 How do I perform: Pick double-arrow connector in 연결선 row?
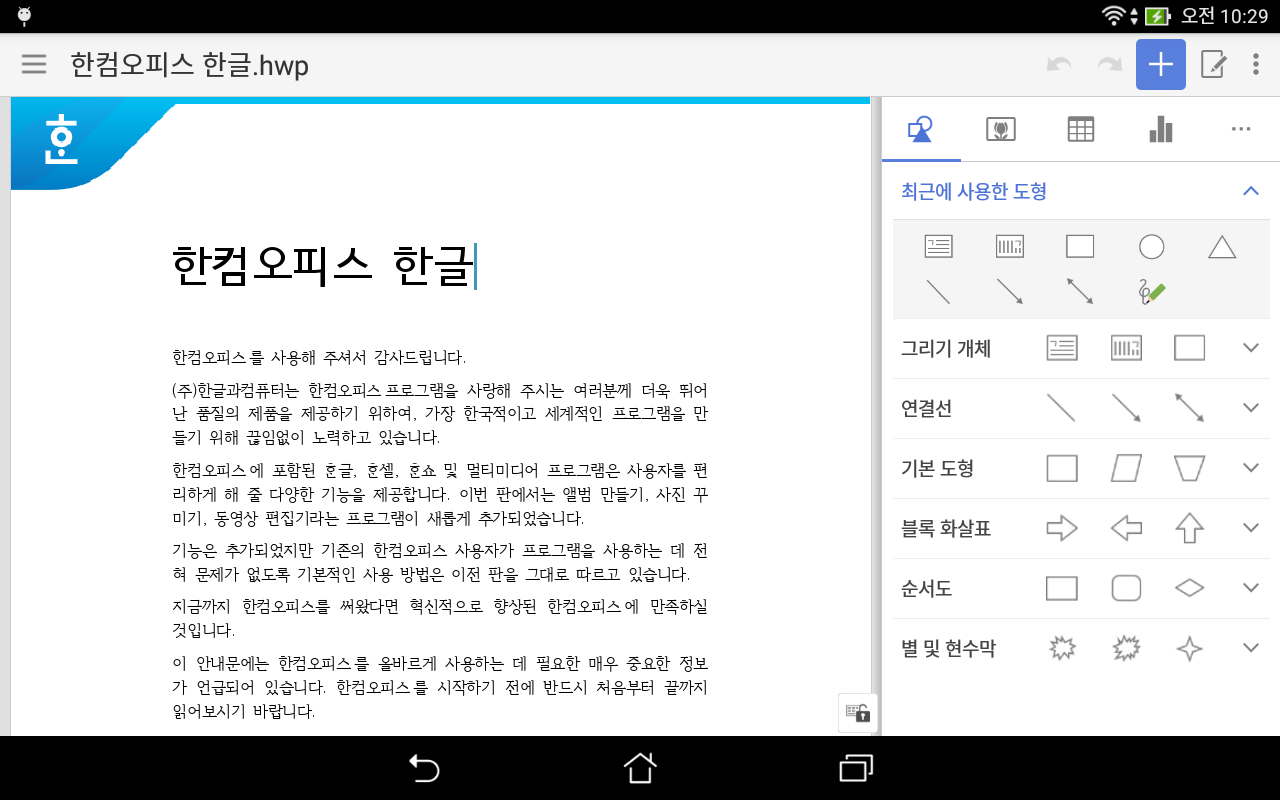1189,408
